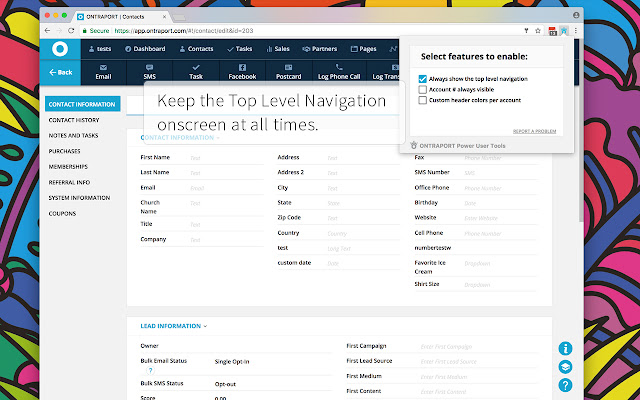Collapse the Contact Information section header
The height and width of the screenshot is (400, 640).
point(180,138)
